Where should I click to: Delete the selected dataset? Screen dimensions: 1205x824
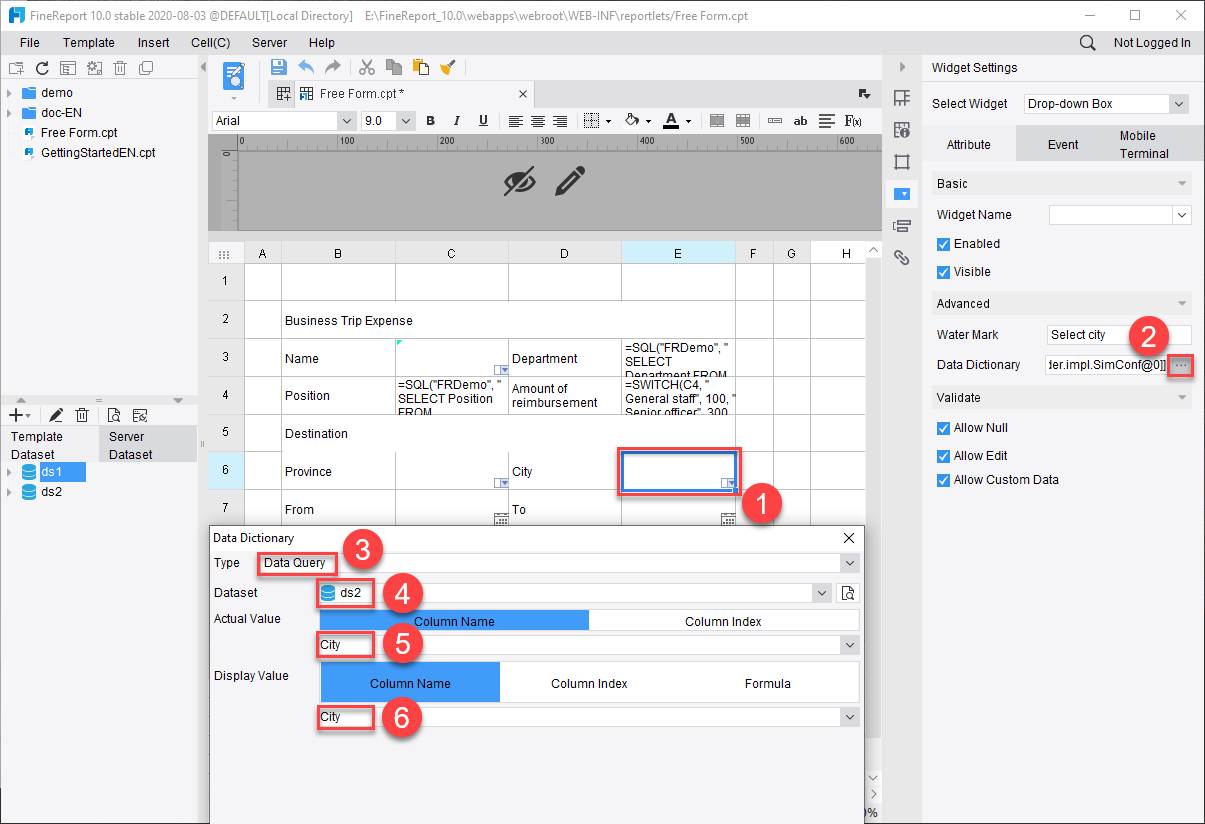click(x=82, y=415)
